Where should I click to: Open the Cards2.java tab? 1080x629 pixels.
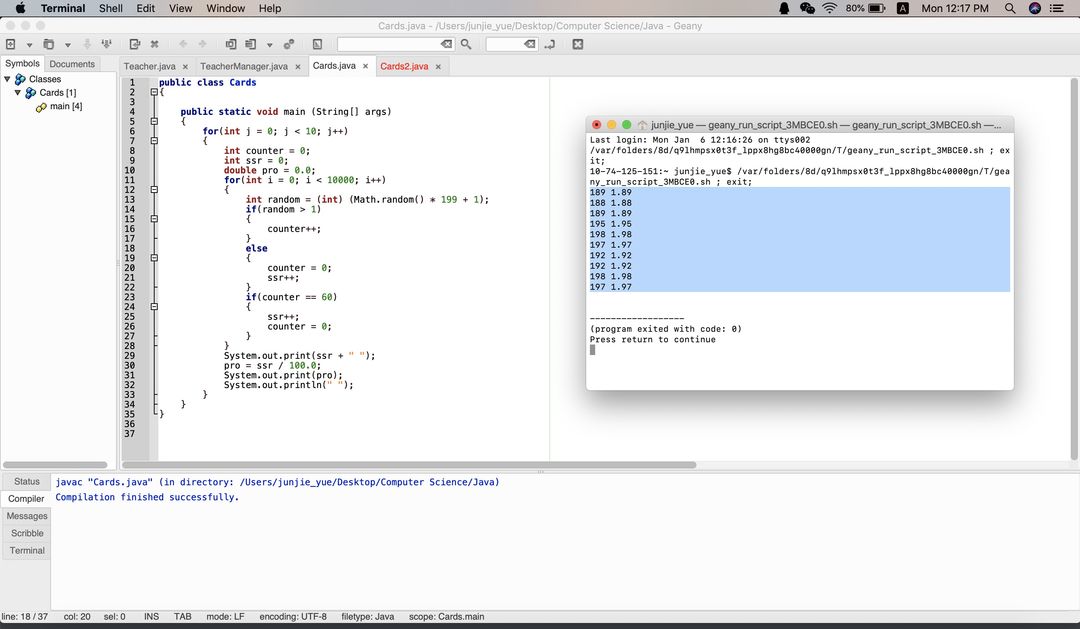[x=404, y=66]
